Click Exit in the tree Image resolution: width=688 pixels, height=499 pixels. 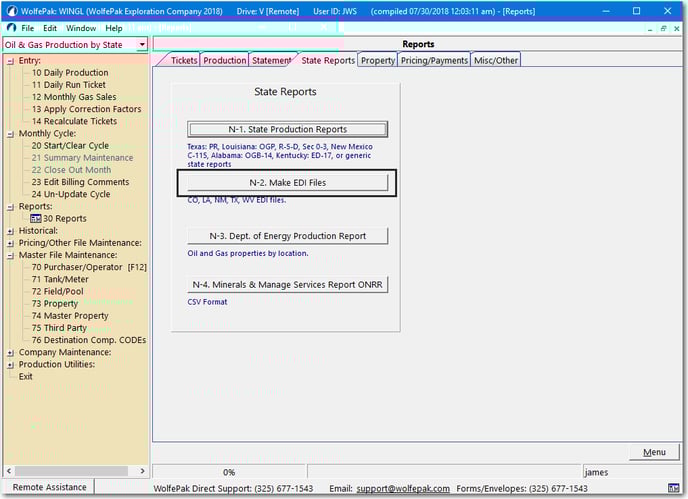point(25,377)
